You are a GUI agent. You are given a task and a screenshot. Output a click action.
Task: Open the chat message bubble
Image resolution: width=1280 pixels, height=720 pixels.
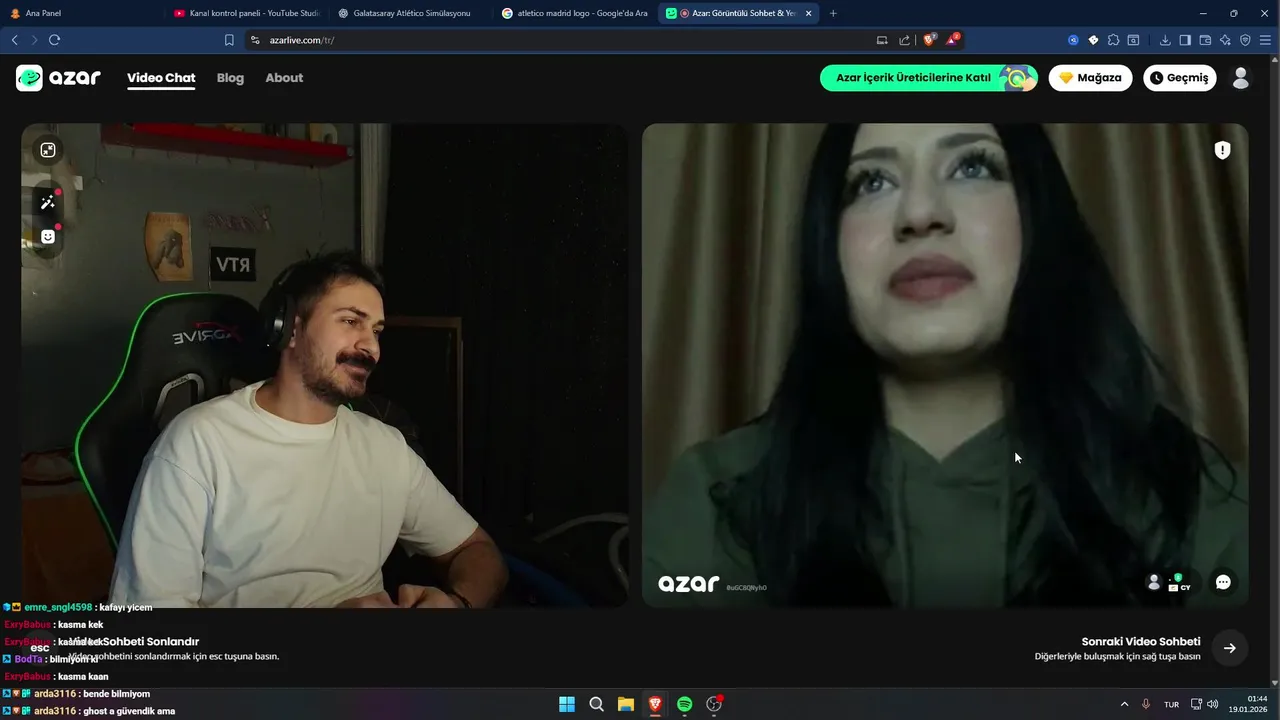pyautogui.click(x=1223, y=582)
